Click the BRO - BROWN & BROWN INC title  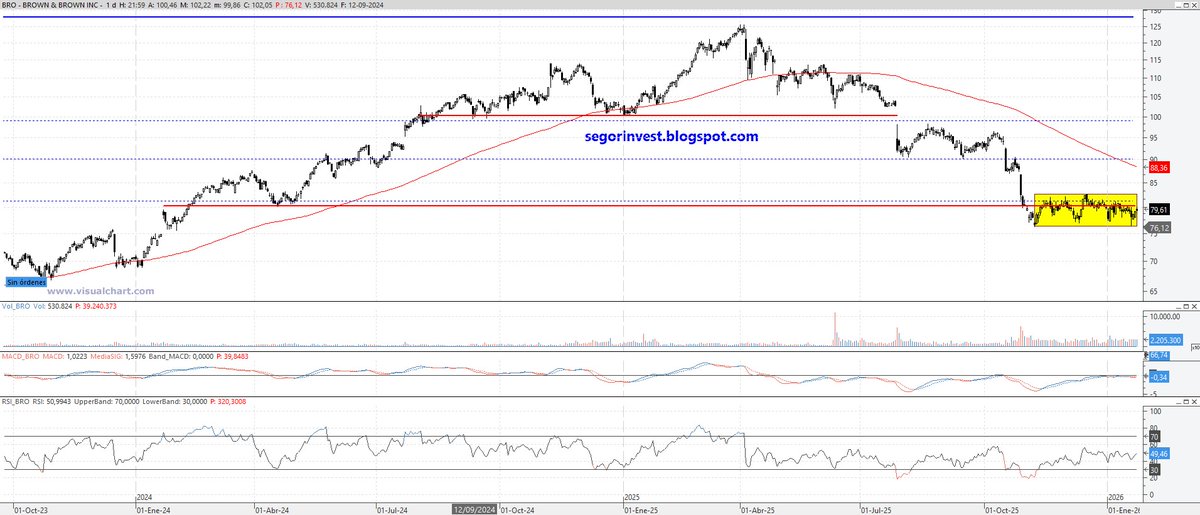tap(52, 7)
